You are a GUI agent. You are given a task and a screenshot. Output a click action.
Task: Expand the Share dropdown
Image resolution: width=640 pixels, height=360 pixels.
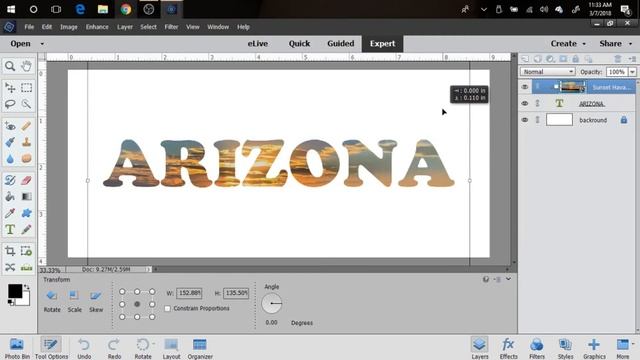coord(630,44)
